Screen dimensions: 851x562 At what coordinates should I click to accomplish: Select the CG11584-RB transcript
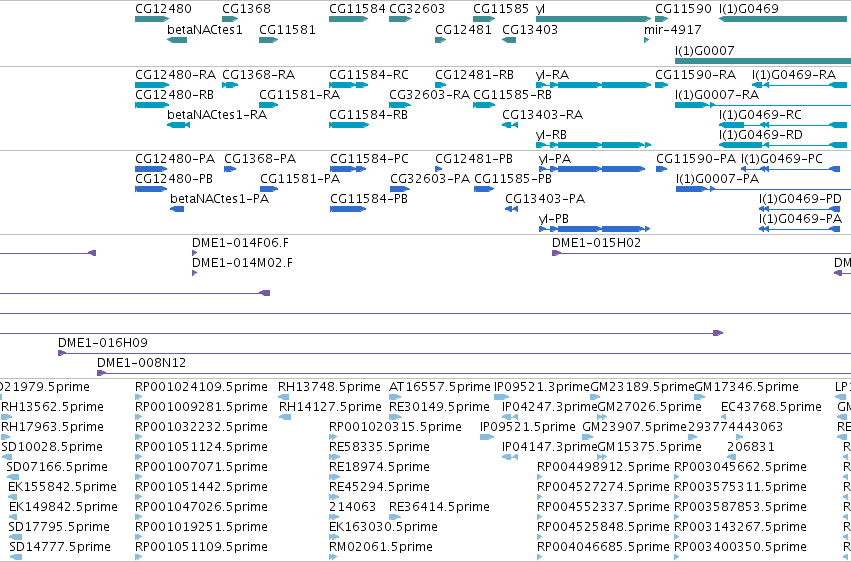[349, 125]
